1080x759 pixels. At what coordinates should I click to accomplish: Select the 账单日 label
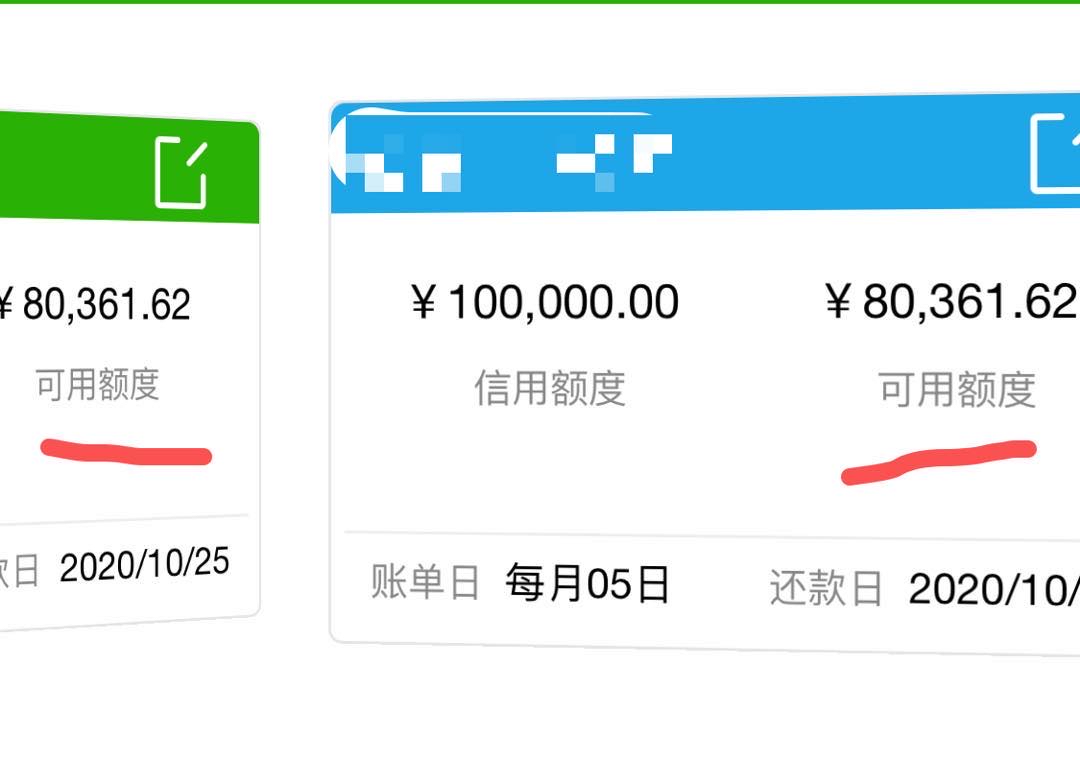pos(426,581)
